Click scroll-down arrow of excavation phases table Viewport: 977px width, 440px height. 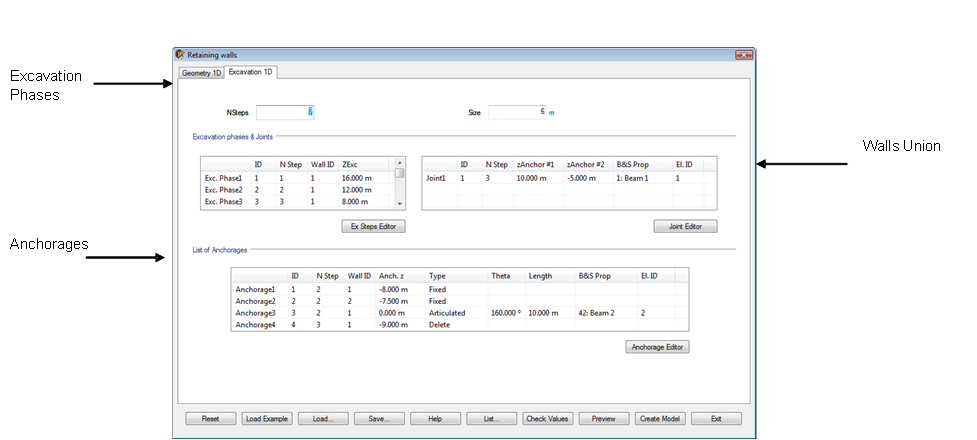(x=400, y=204)
